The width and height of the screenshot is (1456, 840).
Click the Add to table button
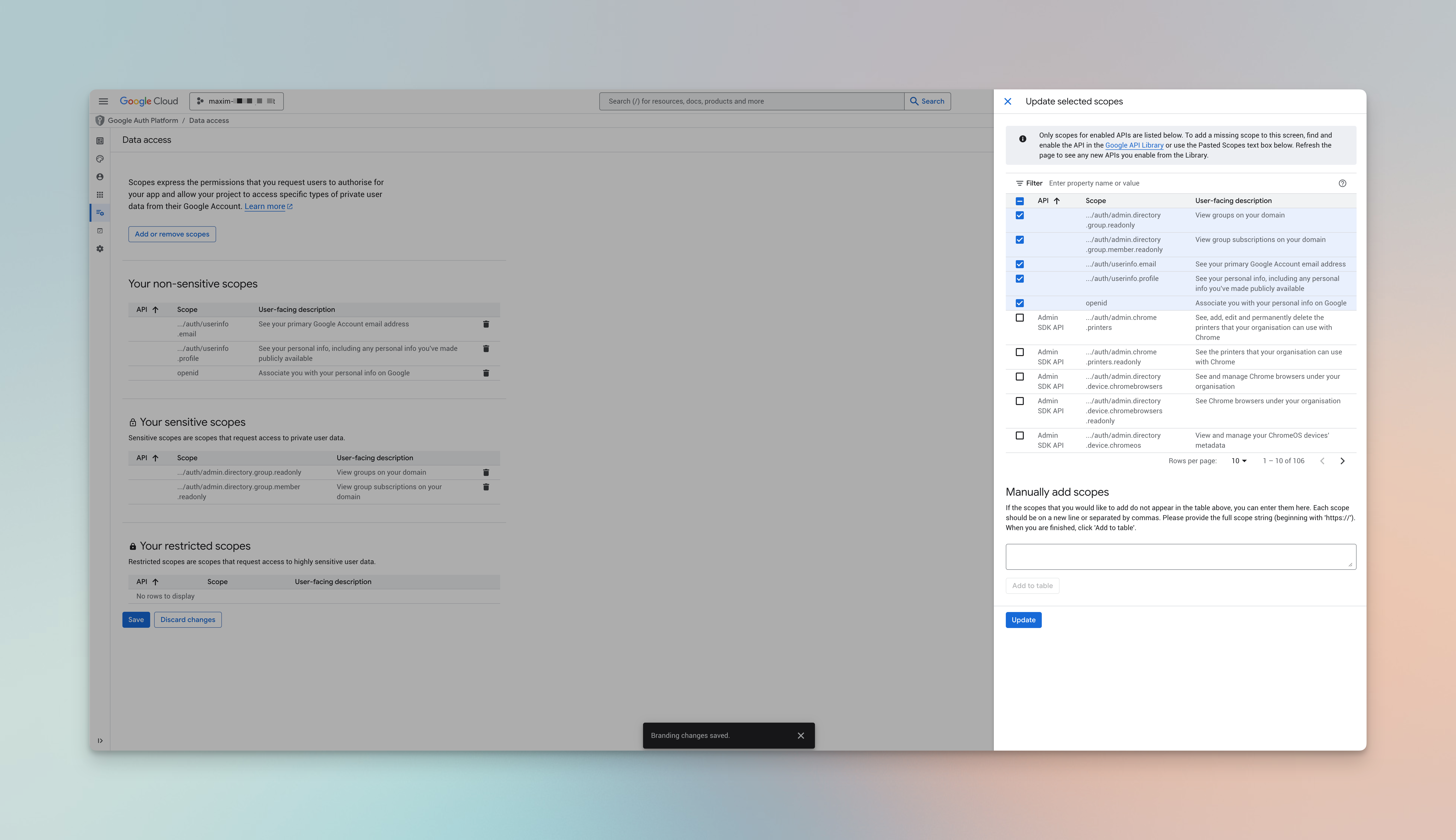click(x=1032, y=586)
